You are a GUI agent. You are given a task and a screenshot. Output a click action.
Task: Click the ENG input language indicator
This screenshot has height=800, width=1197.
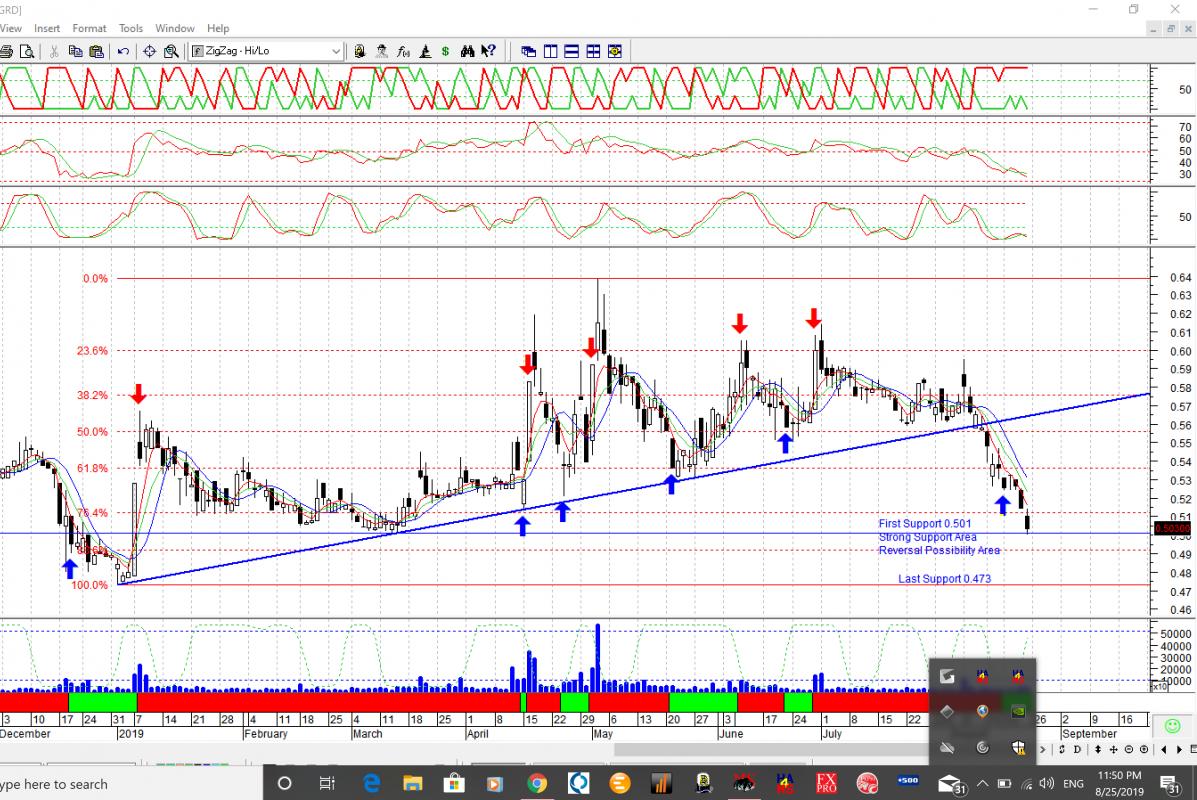1073,784
